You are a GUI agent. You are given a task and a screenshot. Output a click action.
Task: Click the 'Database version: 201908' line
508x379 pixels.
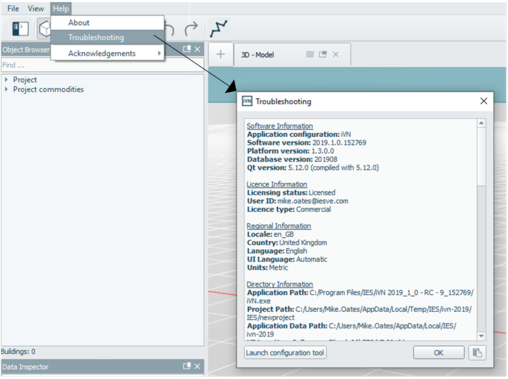coord(292,159)
